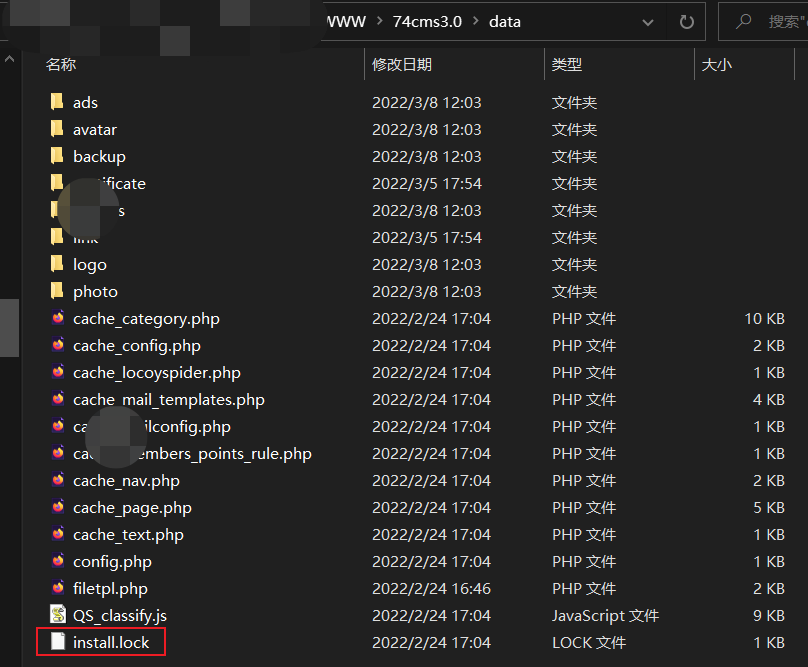Image resolution: width=808 pixels, height=667 pixels.
Task: Open the address bar history dropdown arrow
Action: pyautogui.click(x=648, y=21)
